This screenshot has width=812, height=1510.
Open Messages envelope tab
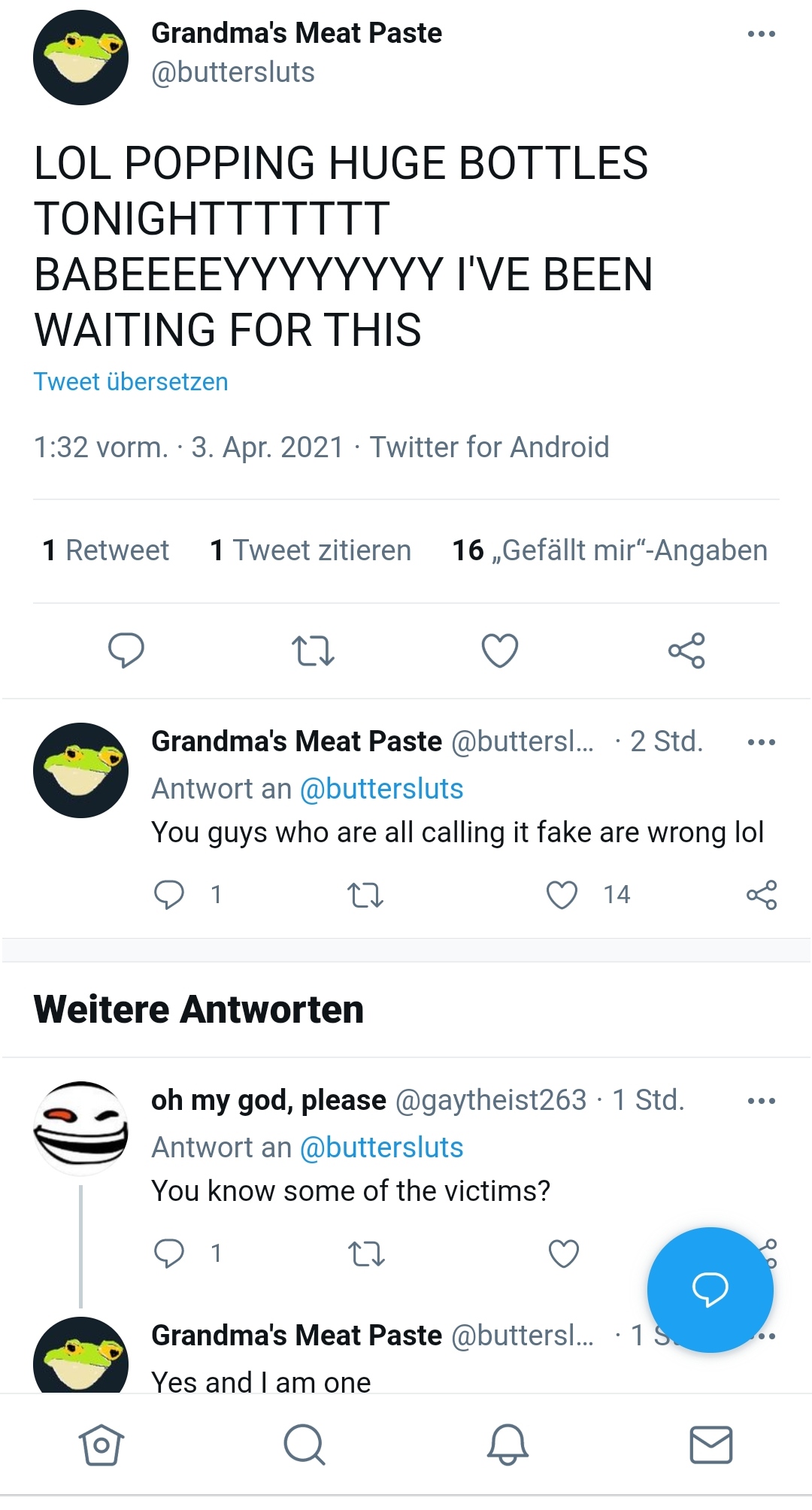(711, 1445)
